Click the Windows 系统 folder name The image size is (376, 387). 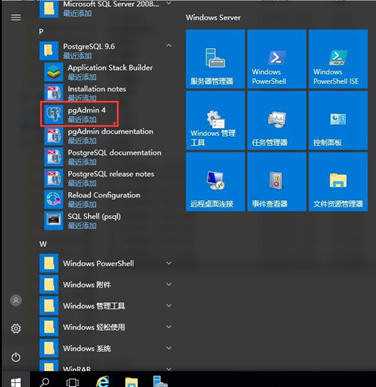tap(87, 348)
